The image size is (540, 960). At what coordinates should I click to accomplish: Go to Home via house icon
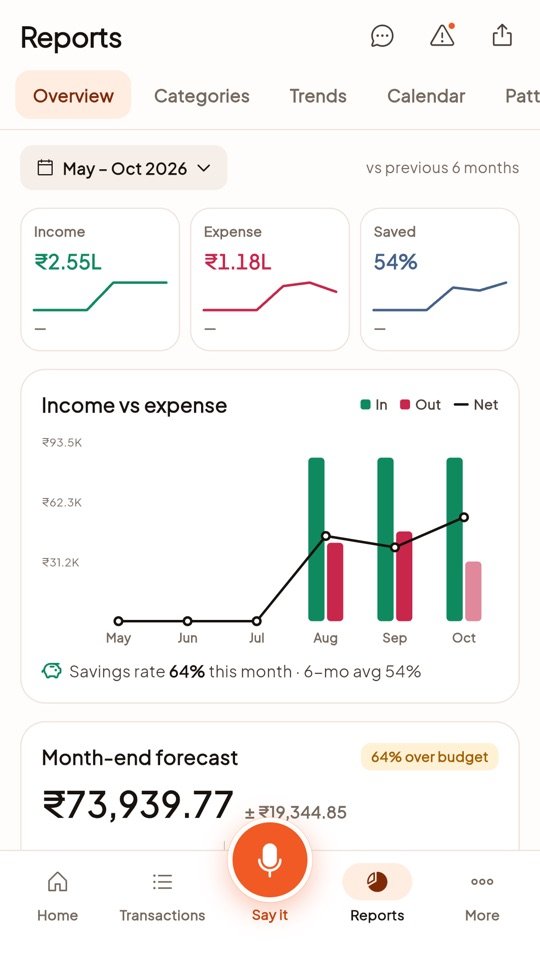tap(58, 882)
